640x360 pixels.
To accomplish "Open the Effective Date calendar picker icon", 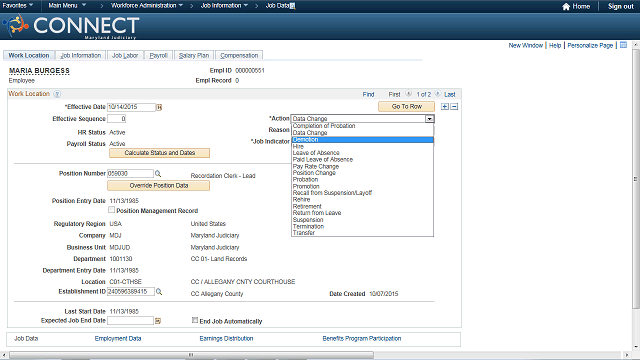I will pos(159,107).
